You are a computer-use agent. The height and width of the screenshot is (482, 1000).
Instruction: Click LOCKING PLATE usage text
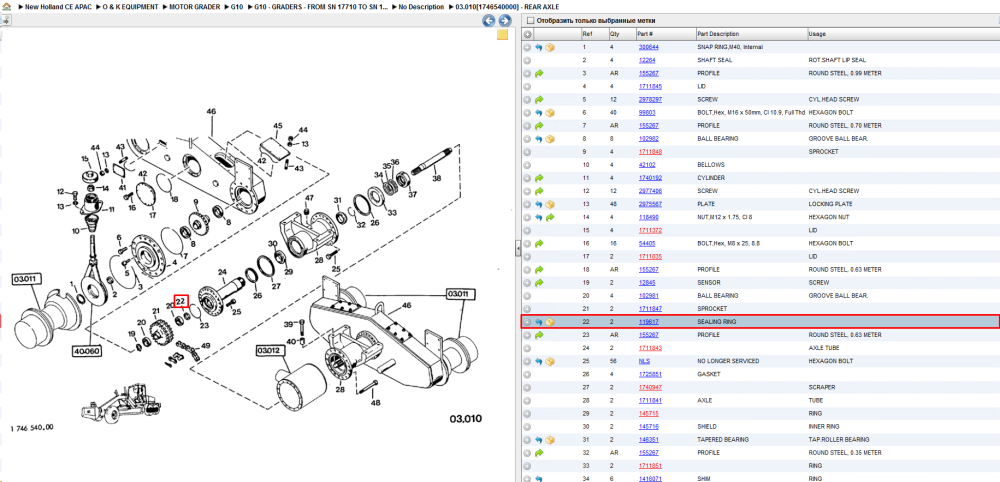pyautogui.click(x=830, y=204)
